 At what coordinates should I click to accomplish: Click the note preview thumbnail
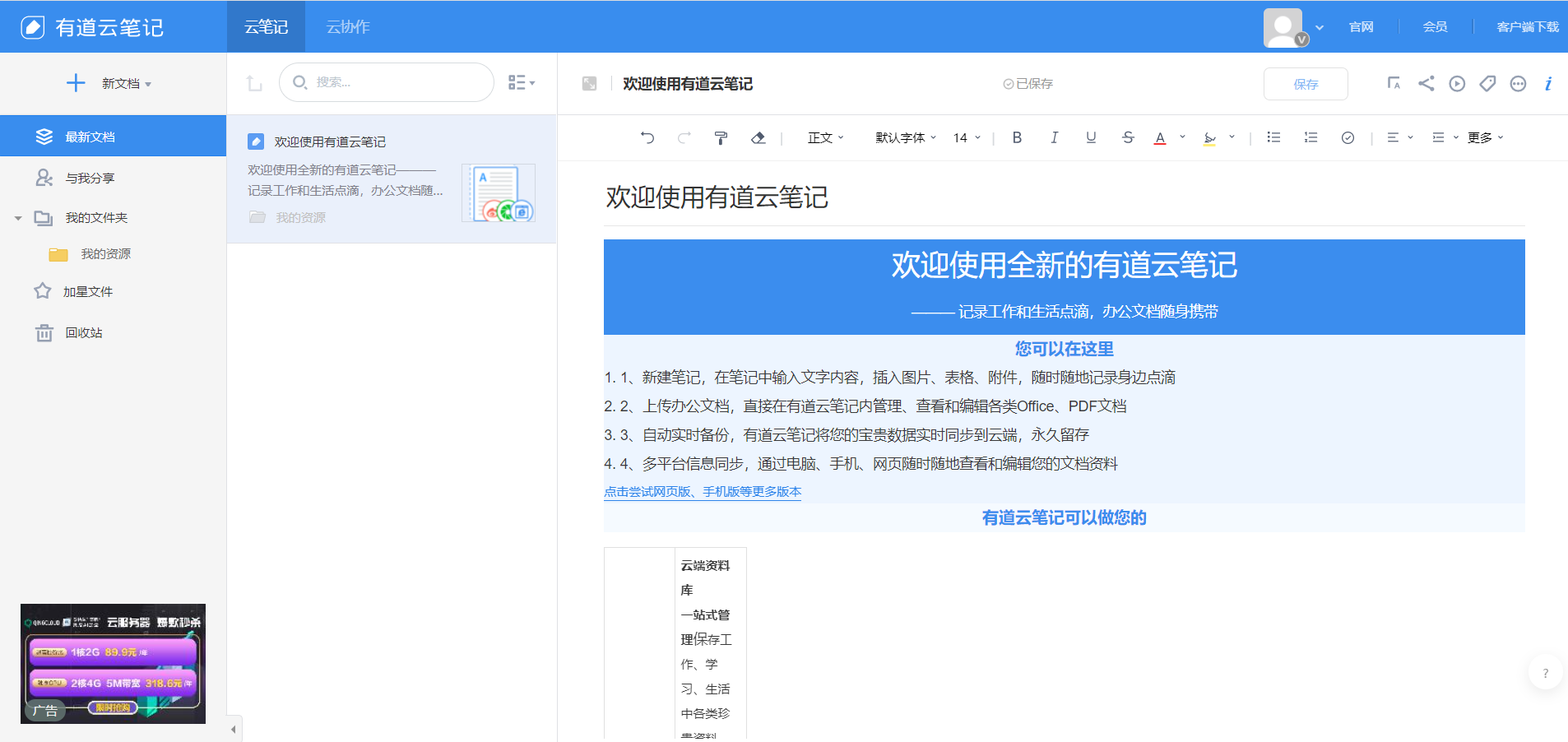pos(498,192)
